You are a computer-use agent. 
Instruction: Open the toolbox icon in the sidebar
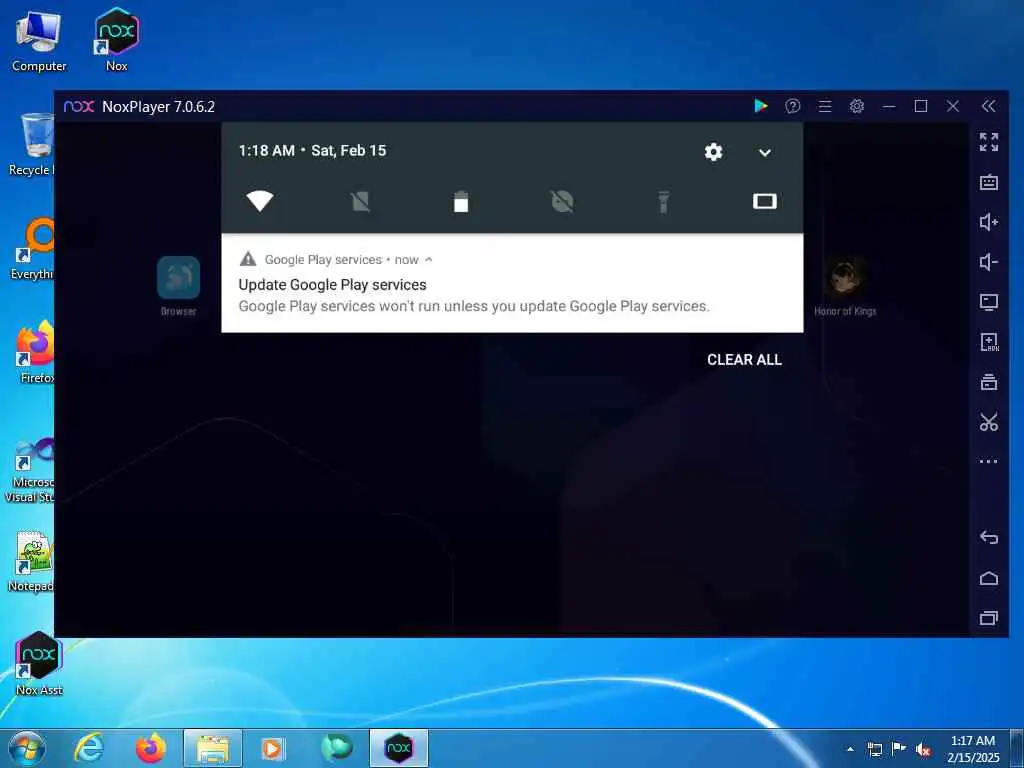(989, 382)
